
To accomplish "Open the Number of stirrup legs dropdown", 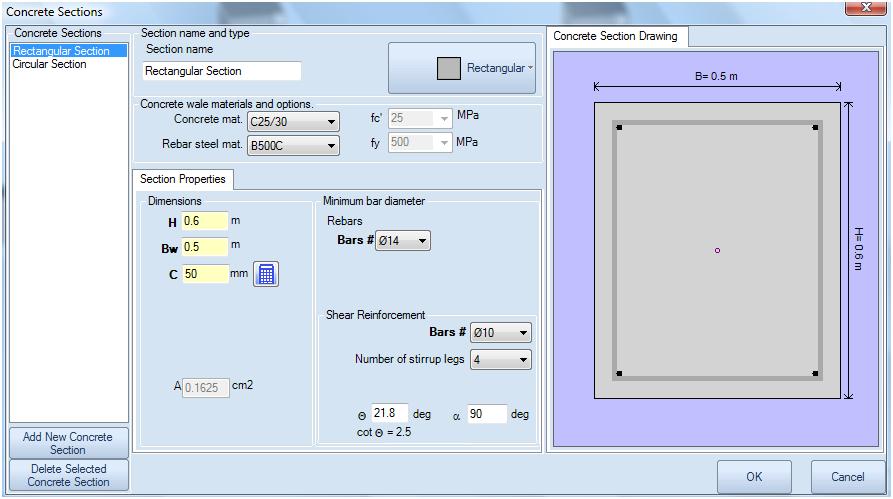I will coord(501,359).
